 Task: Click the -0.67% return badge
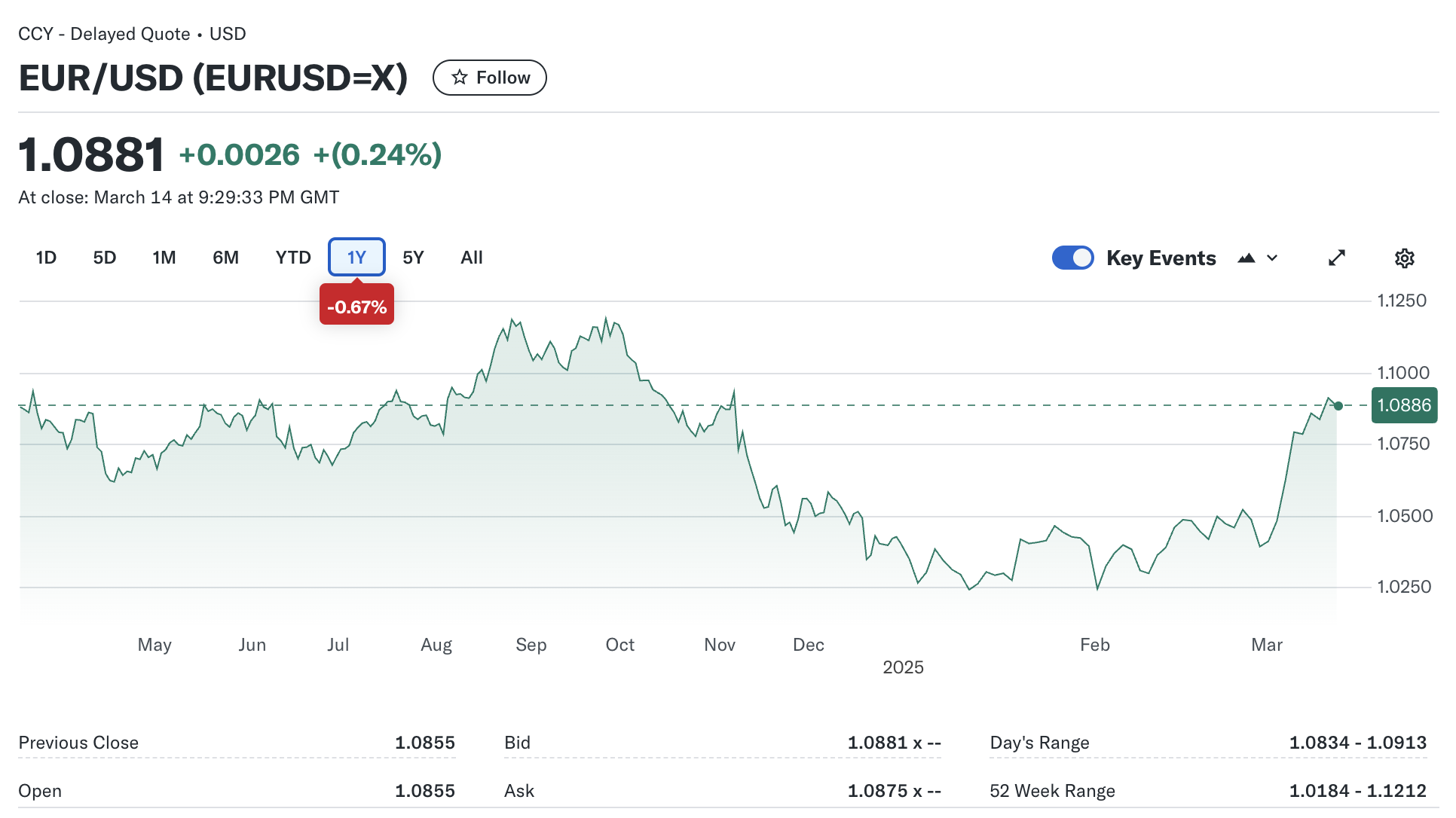click(356, 307)
